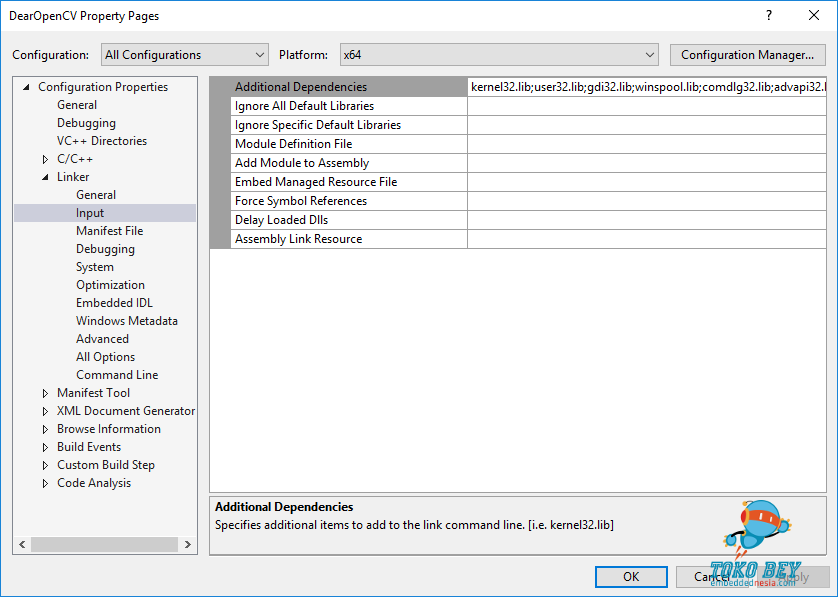Expand the C/C++ tree node

click(x=45, y=159)
